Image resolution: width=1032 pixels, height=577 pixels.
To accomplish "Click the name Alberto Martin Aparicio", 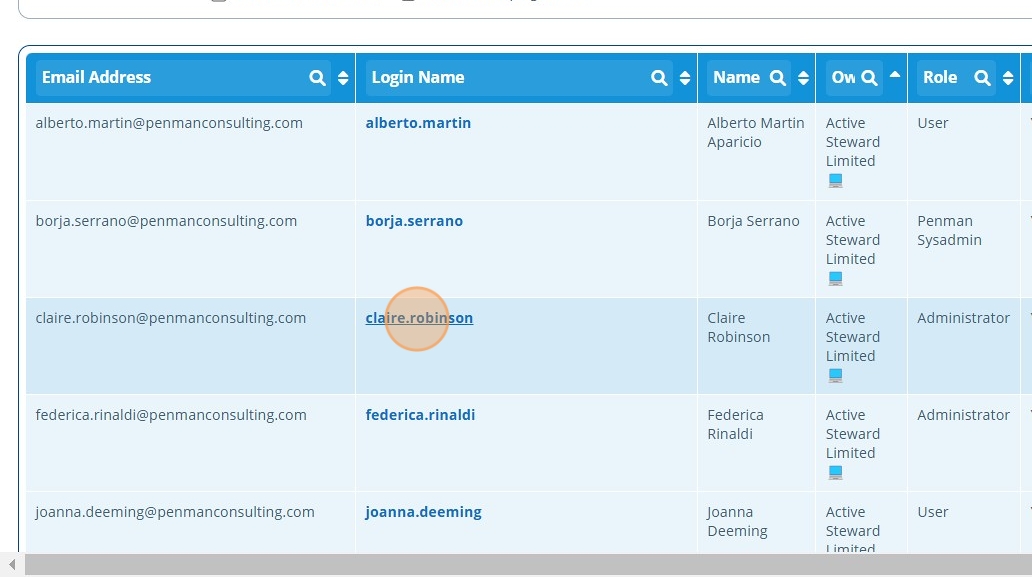I will coord(756,132).
